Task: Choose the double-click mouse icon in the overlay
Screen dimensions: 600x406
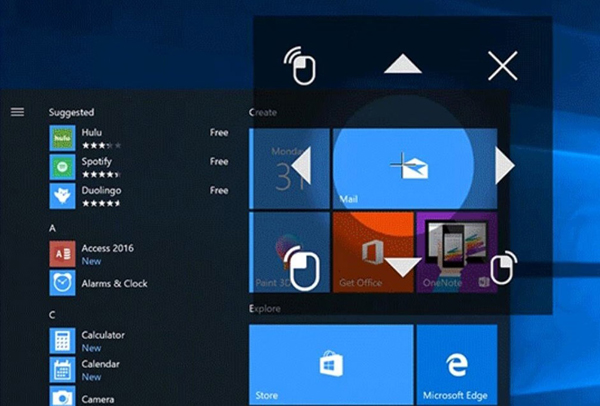Action: pos(303,66)
